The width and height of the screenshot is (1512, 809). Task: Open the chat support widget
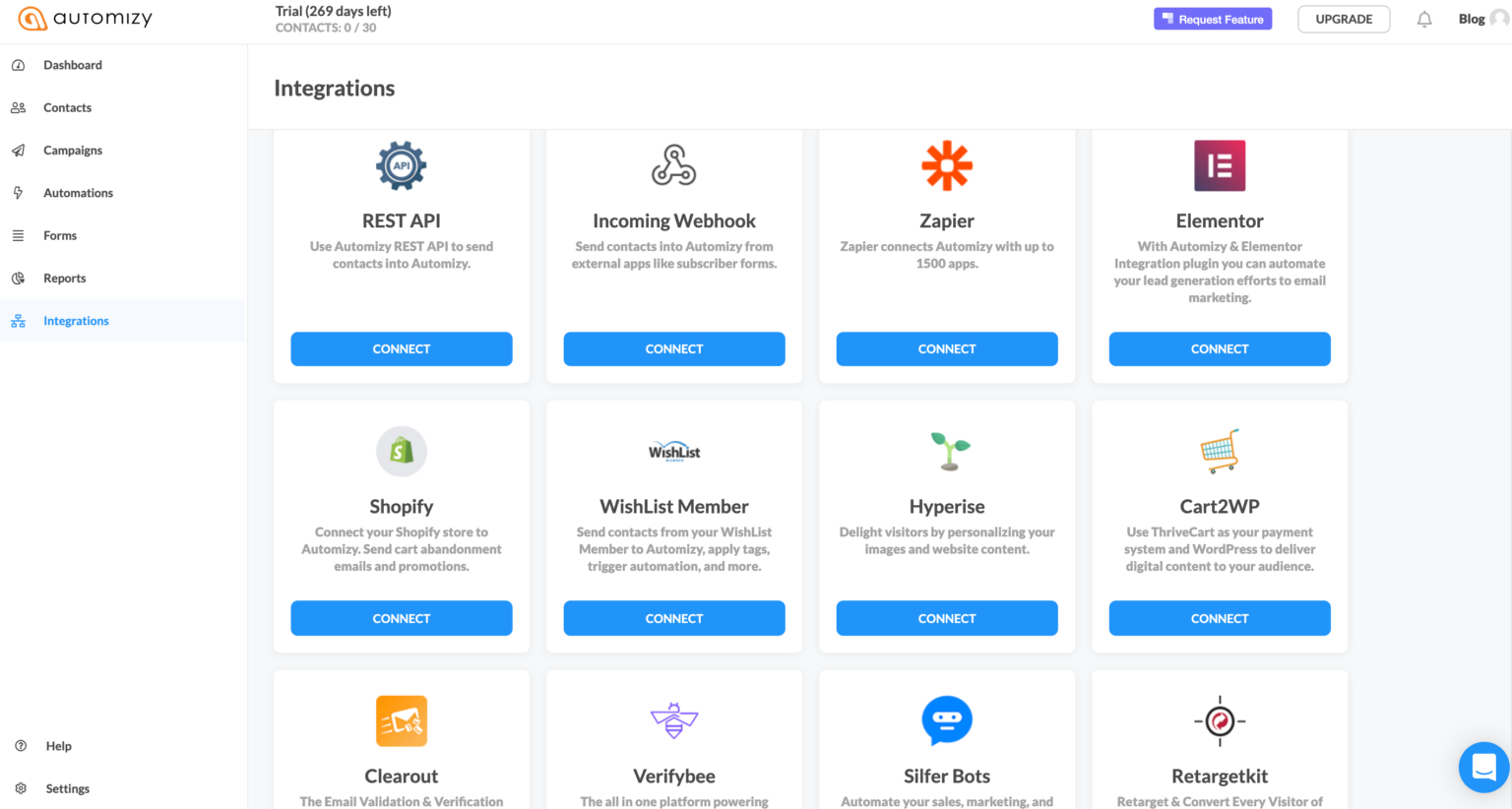(1483, 767)
